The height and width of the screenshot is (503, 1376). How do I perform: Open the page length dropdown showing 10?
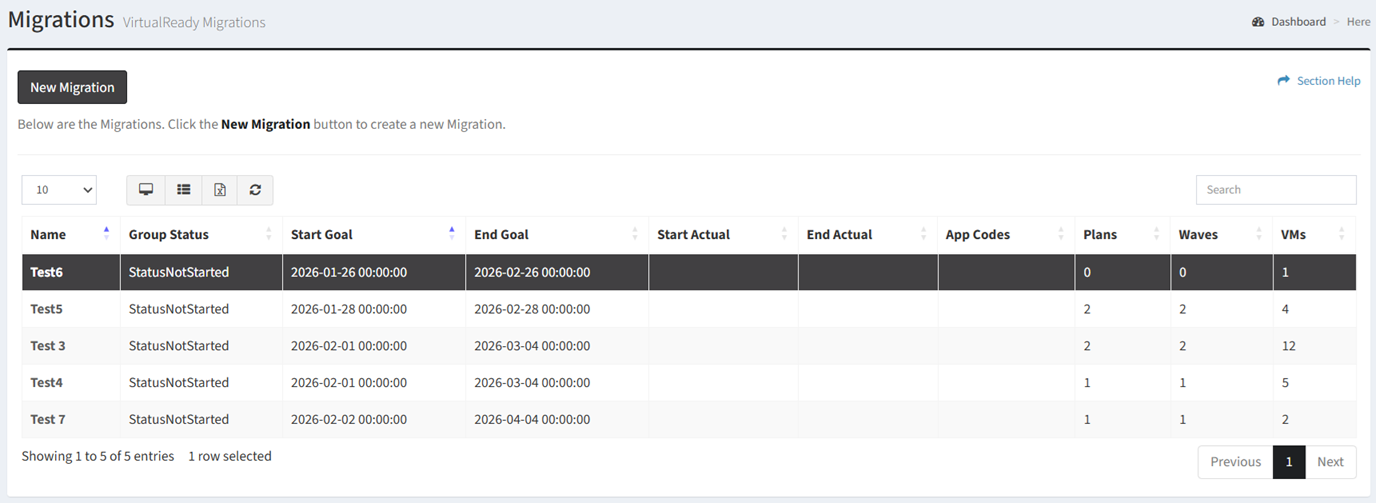[x=59, y=190]
